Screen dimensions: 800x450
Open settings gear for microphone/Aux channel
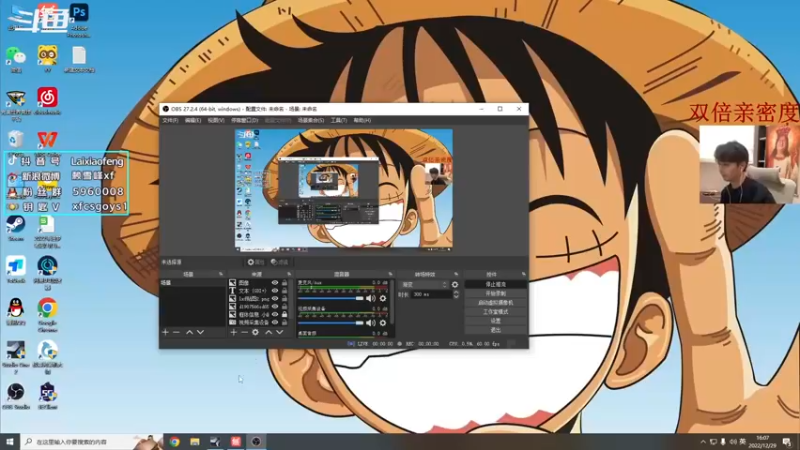coord(383,298)
